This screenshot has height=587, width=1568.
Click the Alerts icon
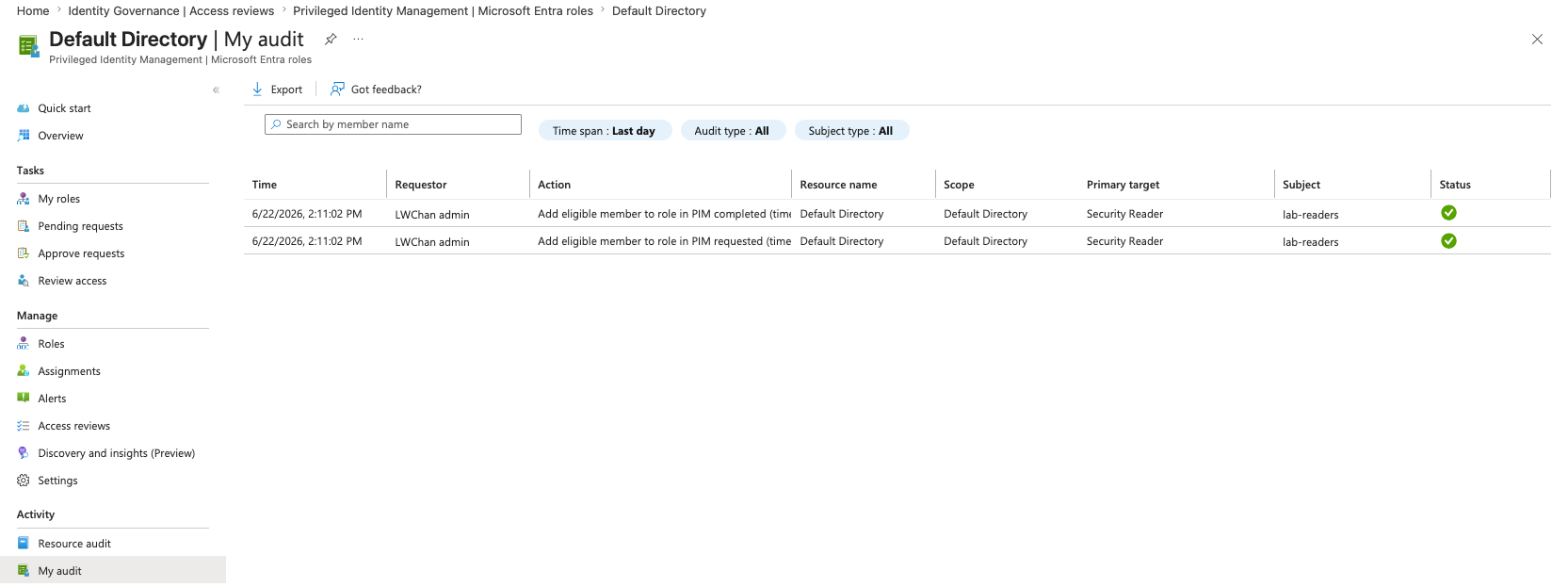24,399
